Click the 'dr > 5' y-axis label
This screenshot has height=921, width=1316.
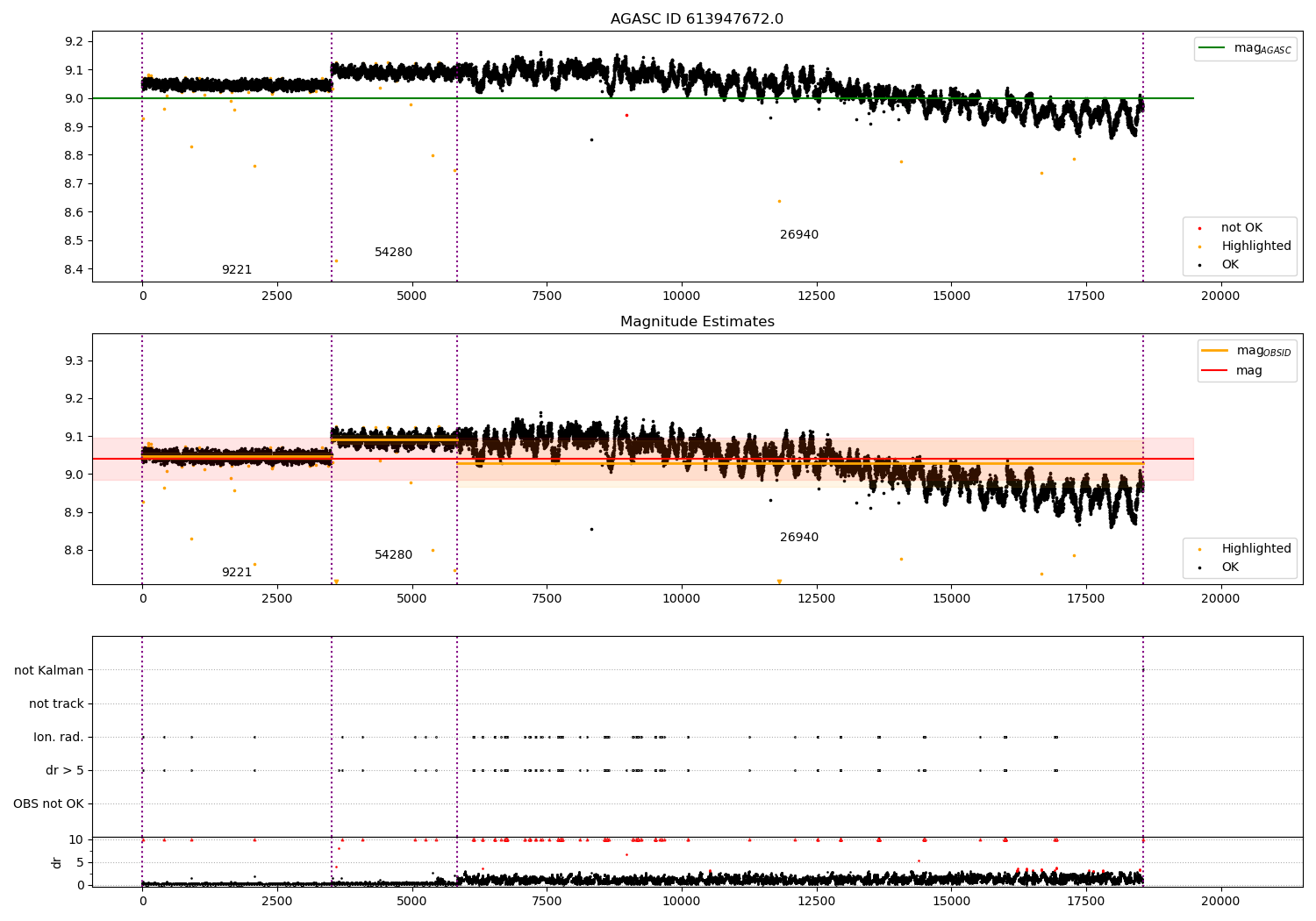[65, 771]
